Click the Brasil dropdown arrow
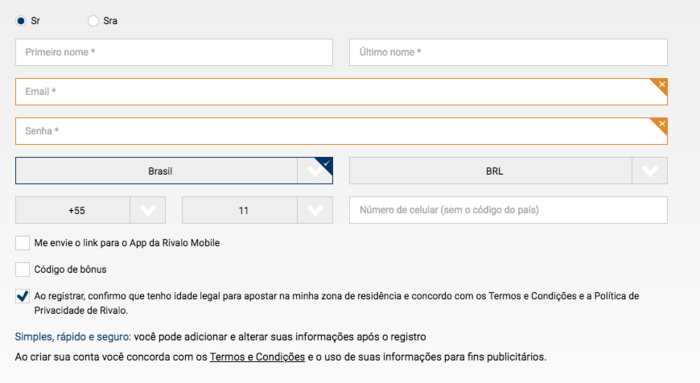This screenshot has height=383, width=700. [315, 171]
